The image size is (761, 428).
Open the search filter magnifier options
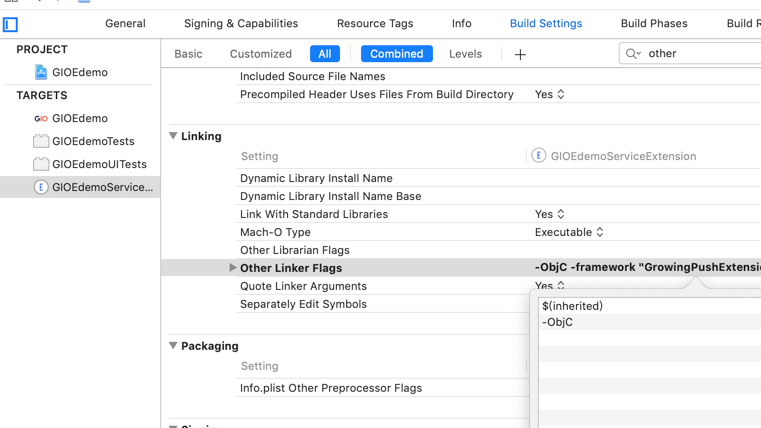pyautogui.click(x=633, y=53)
